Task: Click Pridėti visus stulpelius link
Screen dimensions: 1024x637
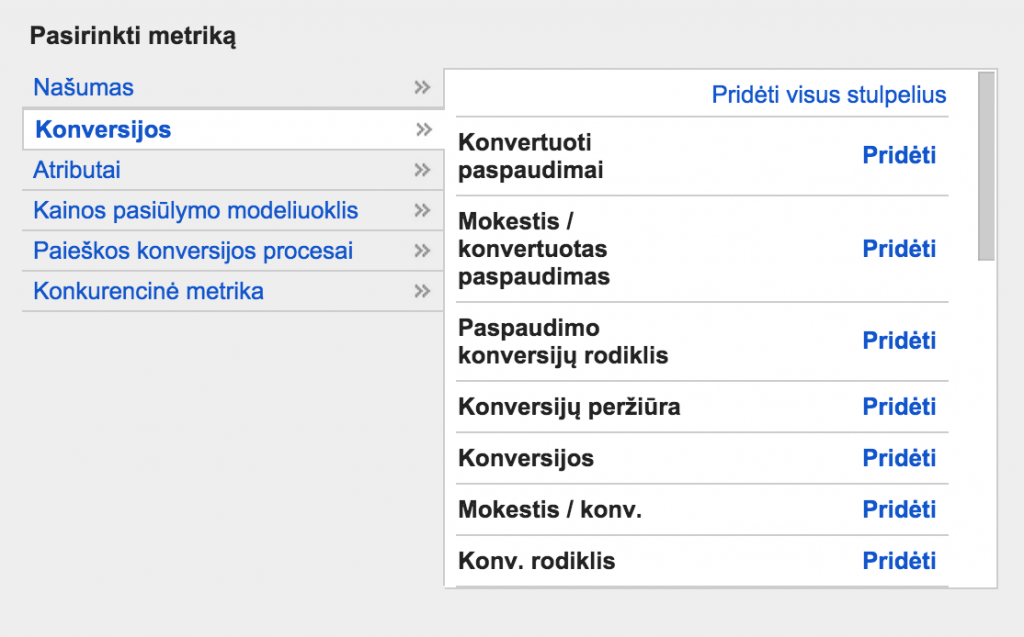Action: tap(828, 95)
